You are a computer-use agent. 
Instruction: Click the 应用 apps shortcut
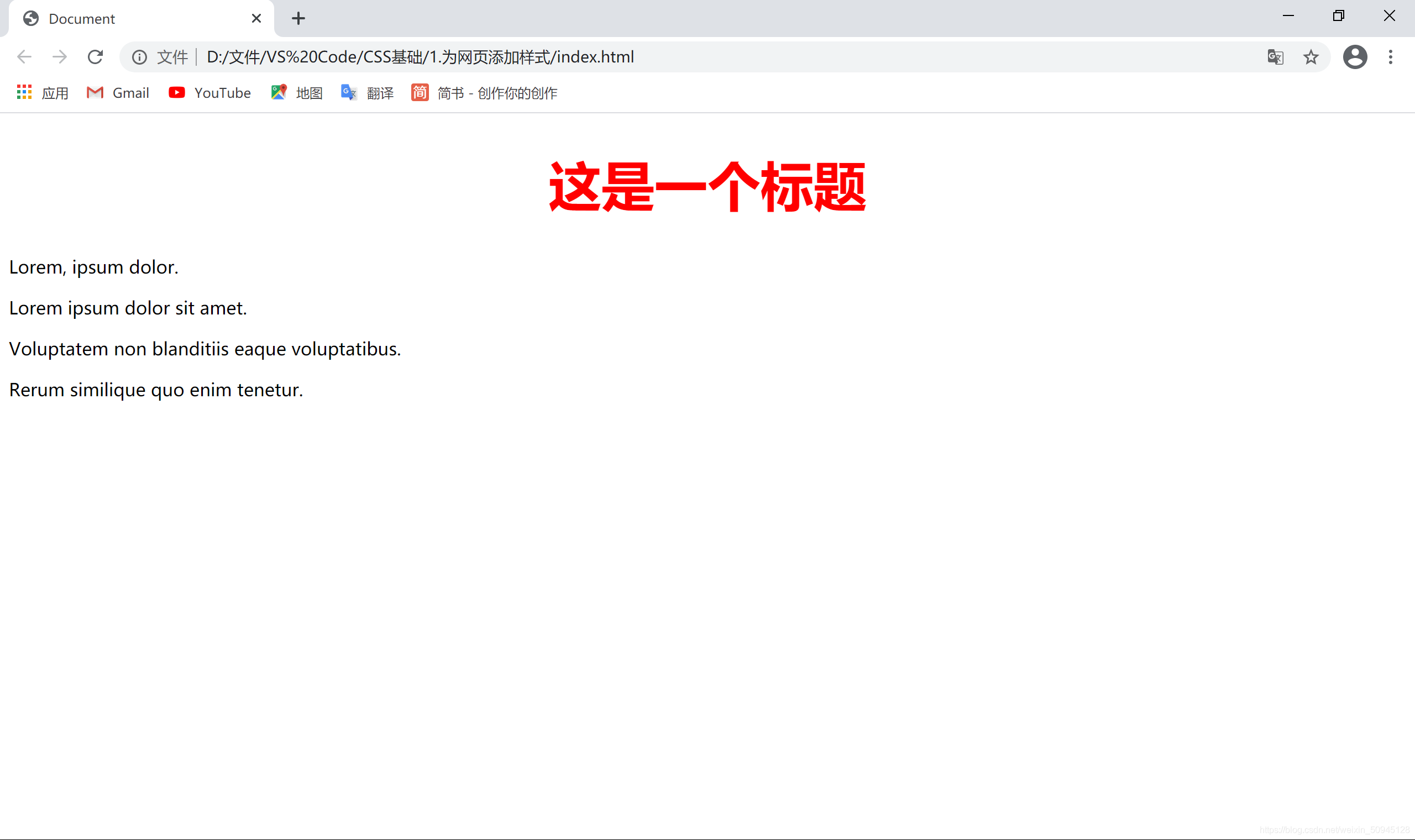(40, 93)
